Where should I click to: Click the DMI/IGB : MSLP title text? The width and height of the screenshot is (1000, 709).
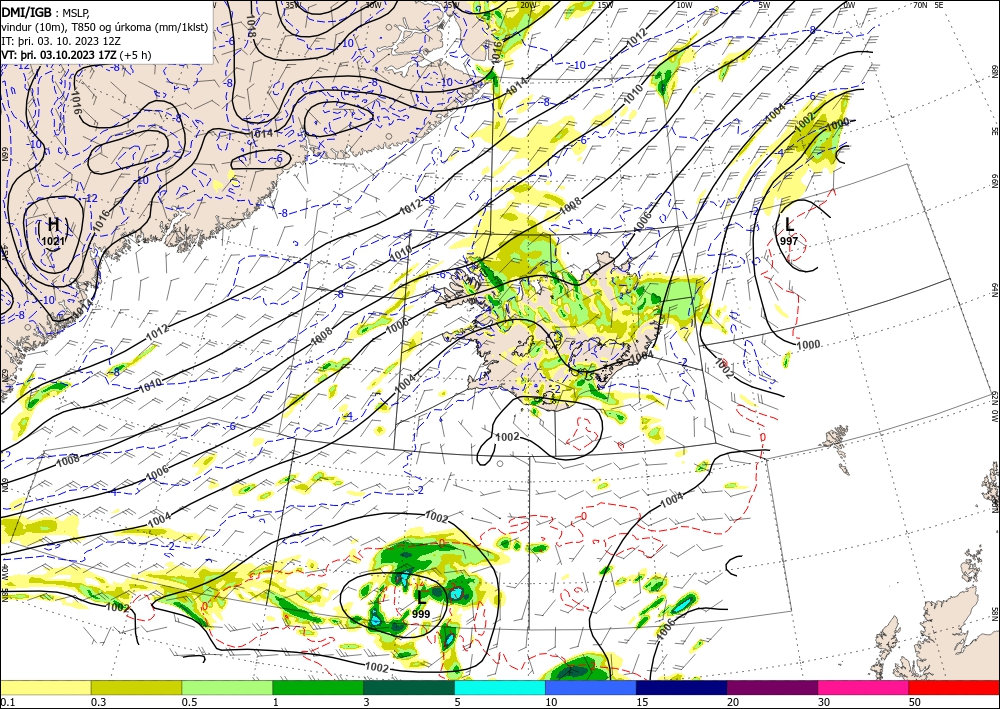coord(47,13)
